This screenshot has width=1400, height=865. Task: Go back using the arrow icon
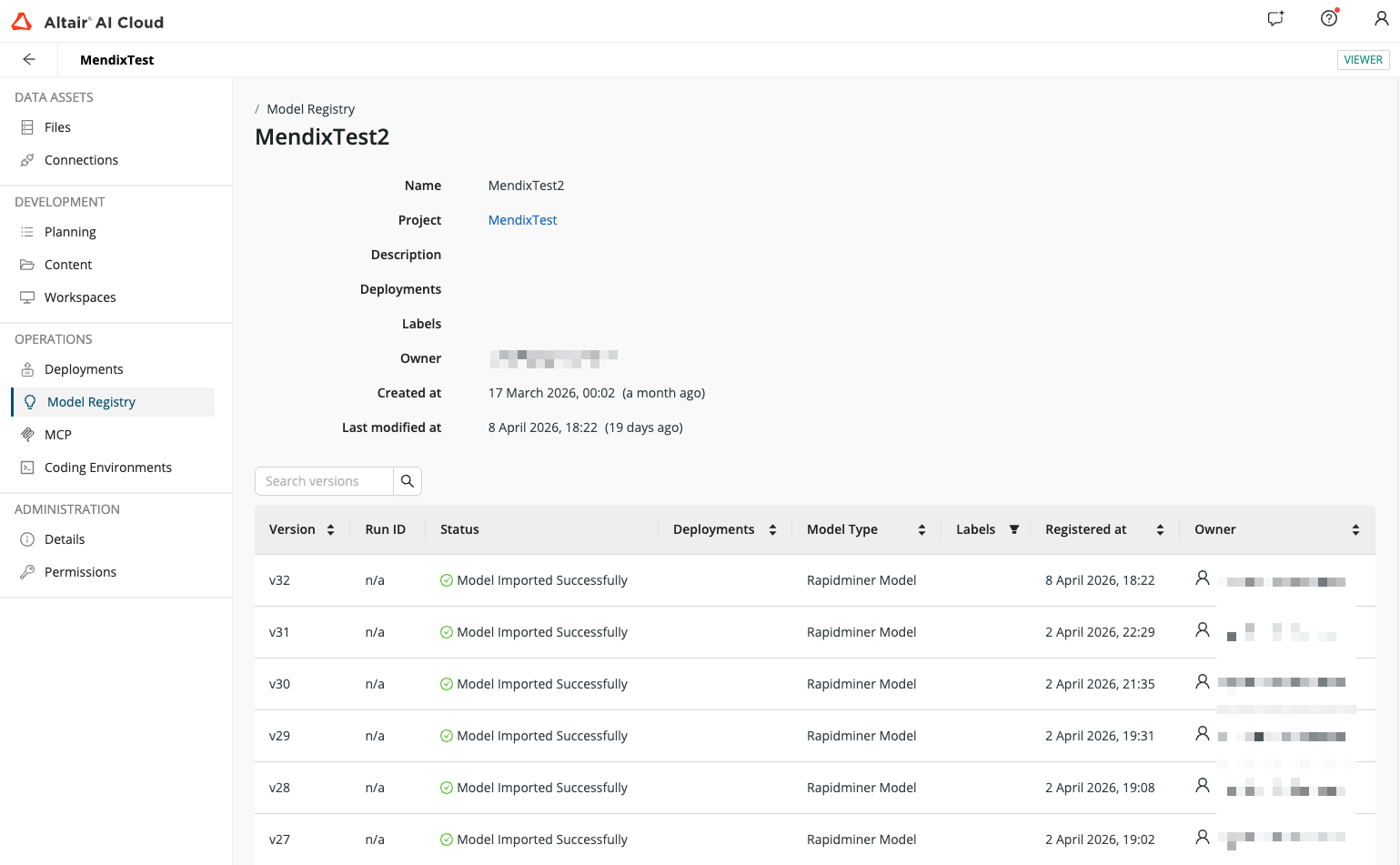pyautogui.click(x=29, y=59)
